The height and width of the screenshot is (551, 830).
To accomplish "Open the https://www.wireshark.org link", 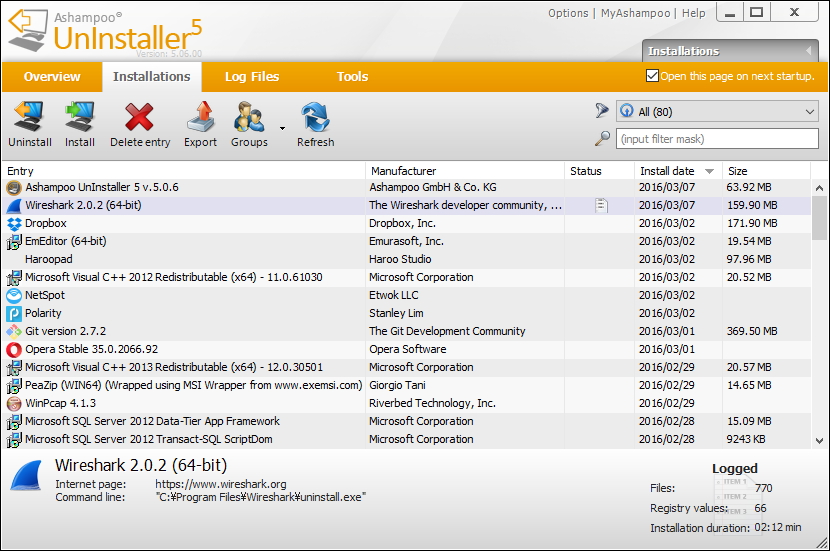I will (221, 484).
